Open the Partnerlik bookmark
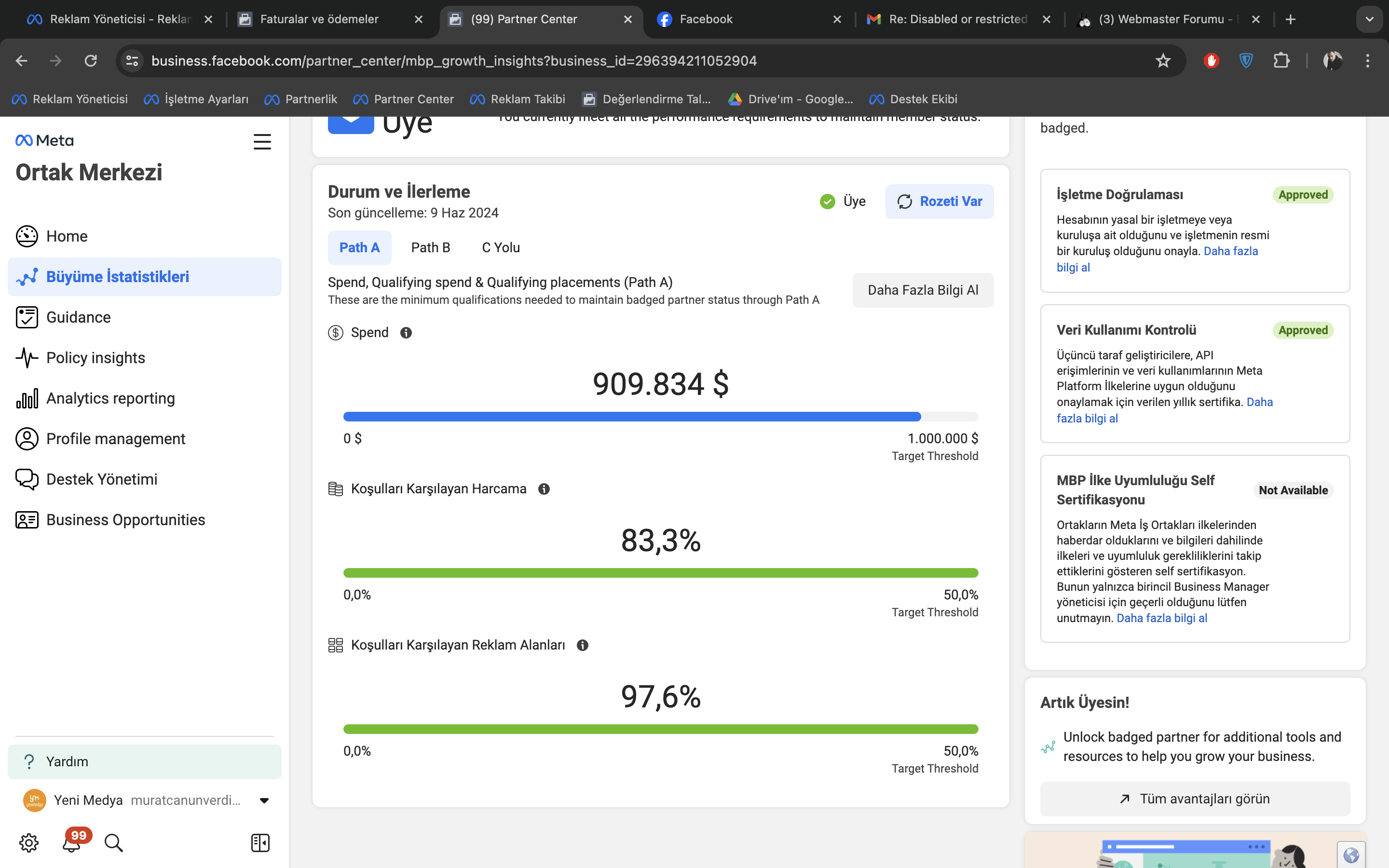Viewport: 1389px width, 868px height. pos(301,99)
